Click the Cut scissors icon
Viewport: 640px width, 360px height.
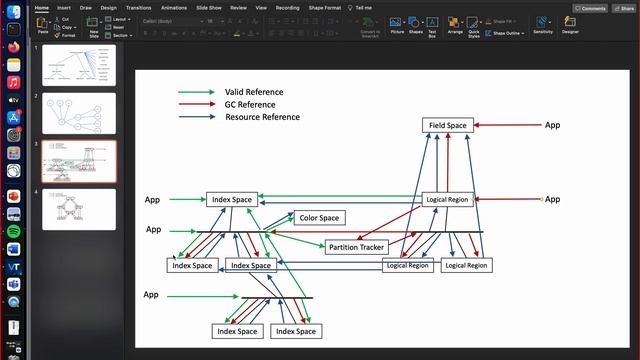57,19
